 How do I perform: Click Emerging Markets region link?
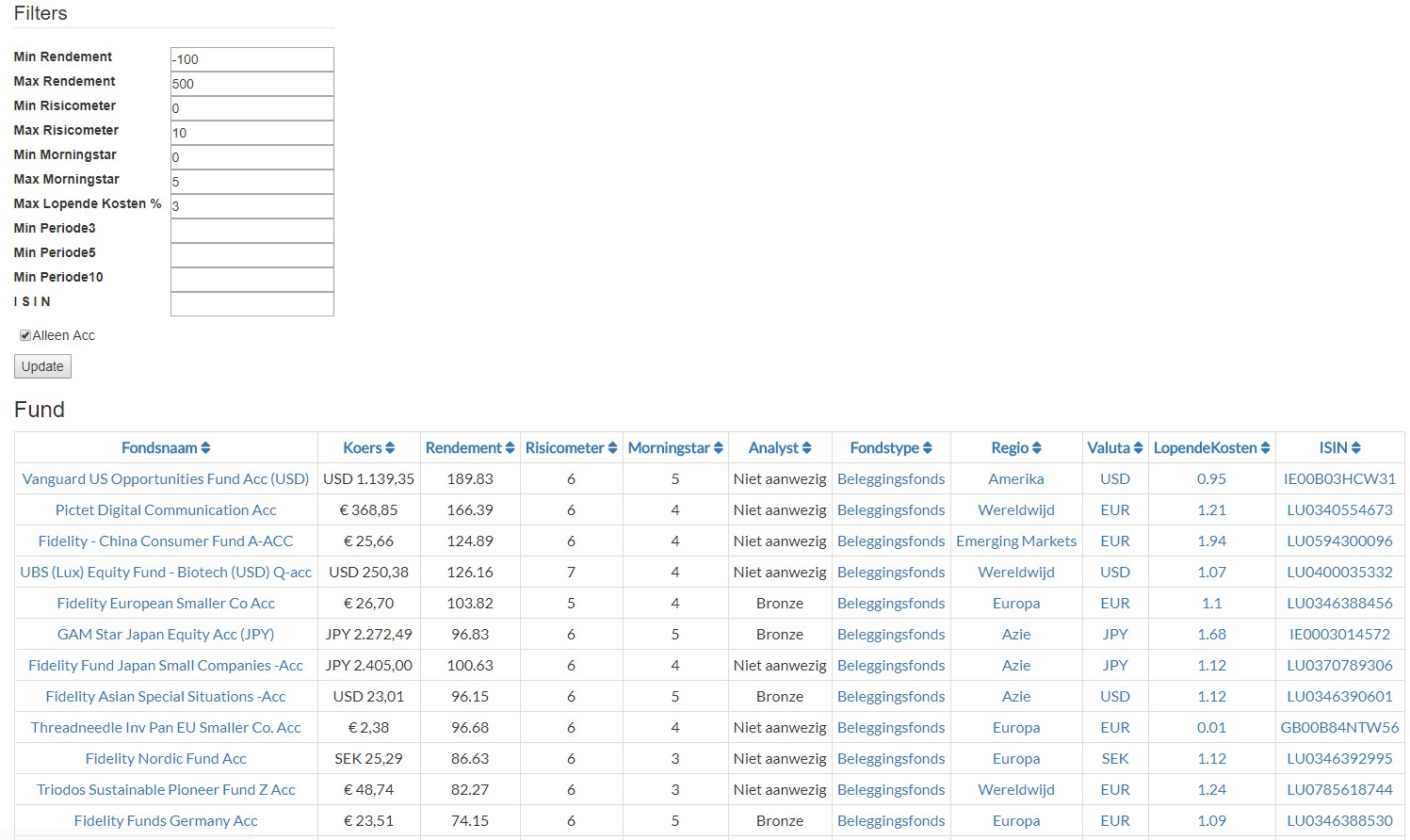coord(1015,541)
